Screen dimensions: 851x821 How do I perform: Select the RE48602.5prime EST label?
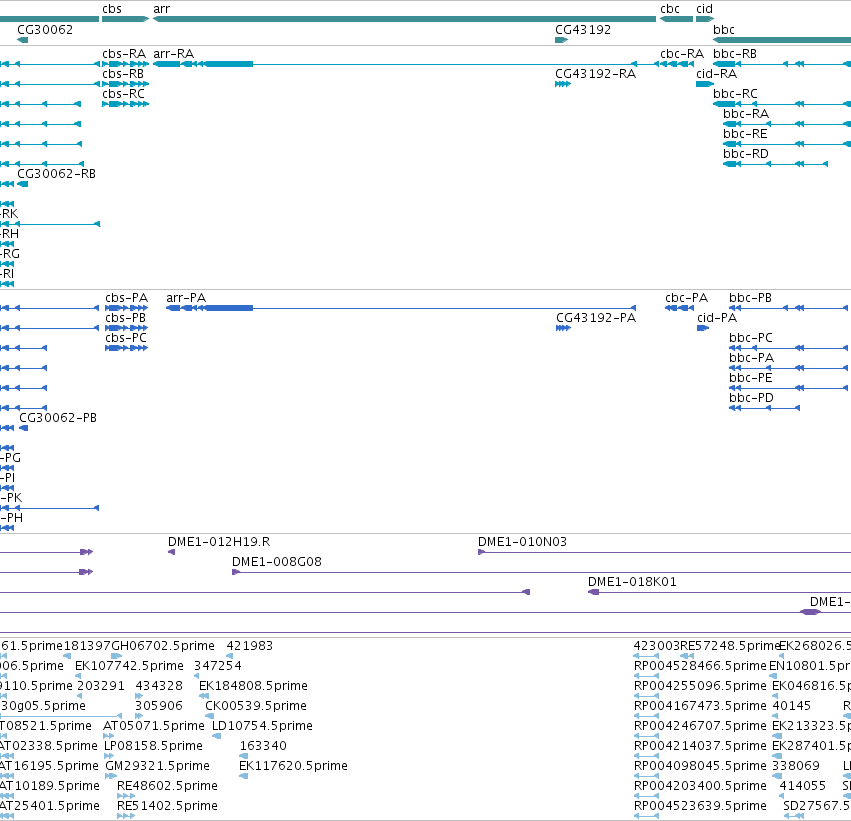pos(167,787)
